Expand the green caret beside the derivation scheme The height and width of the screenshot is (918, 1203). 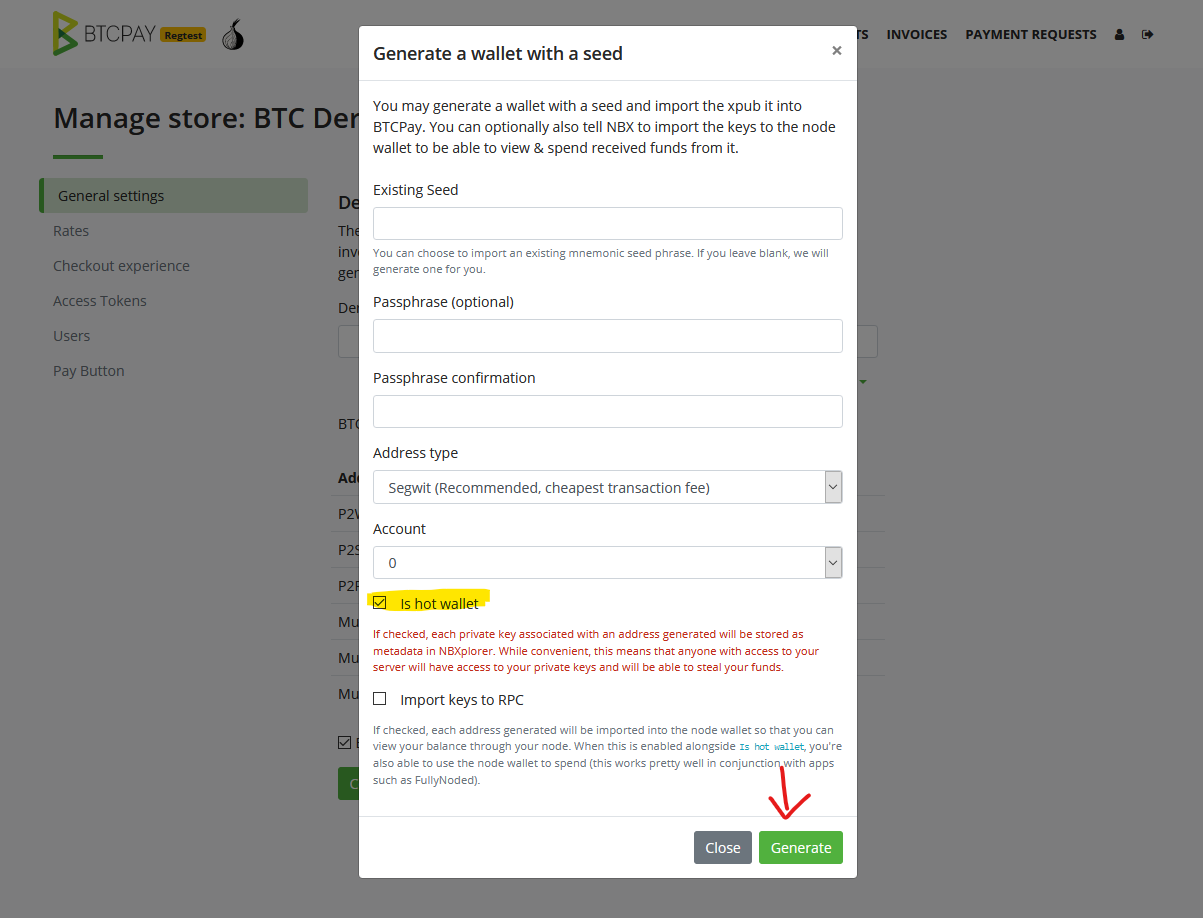click(862, 382)
